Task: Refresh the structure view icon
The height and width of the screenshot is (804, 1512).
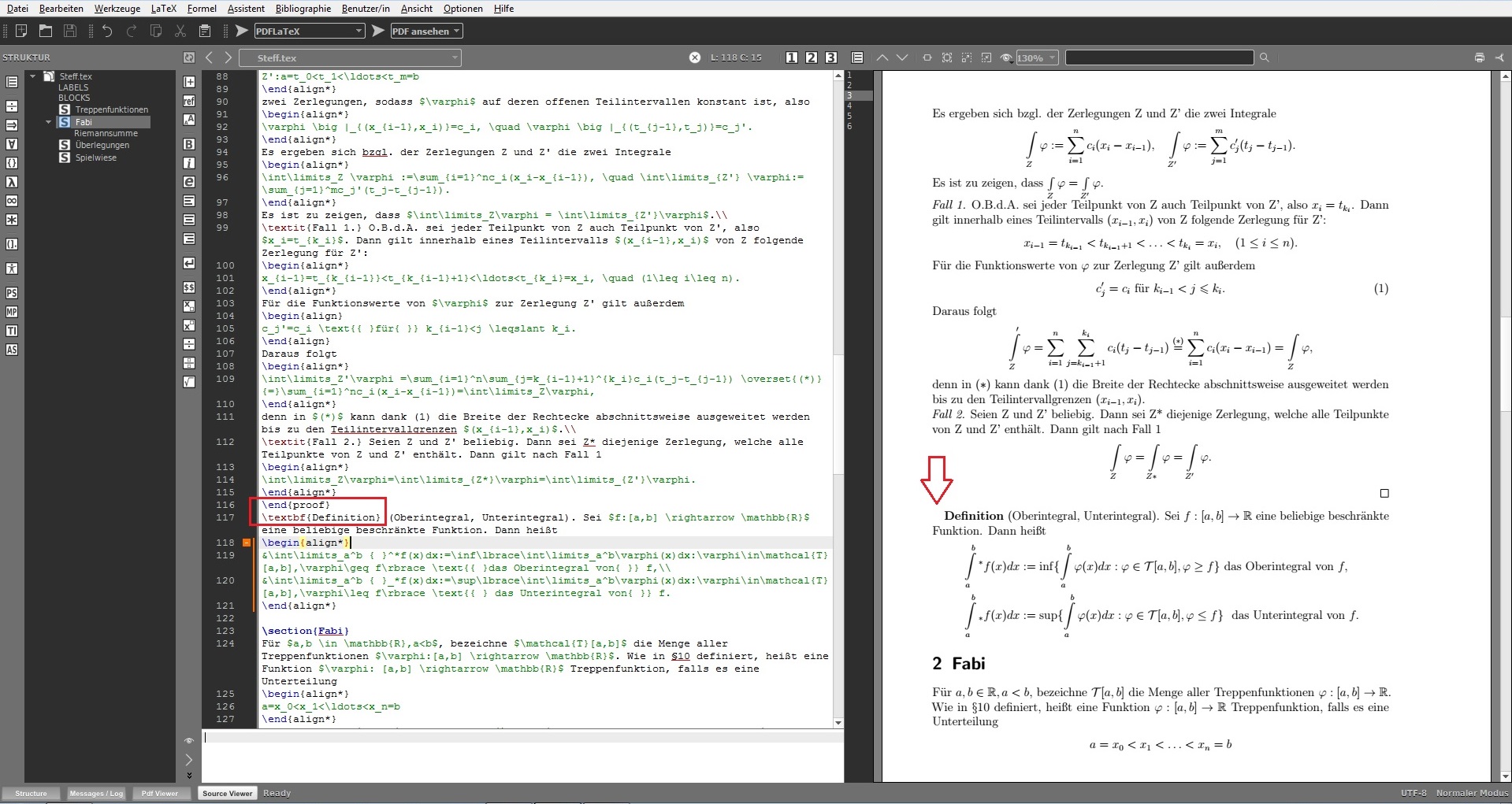Action: pyautogui.click(x=189, y=57)
